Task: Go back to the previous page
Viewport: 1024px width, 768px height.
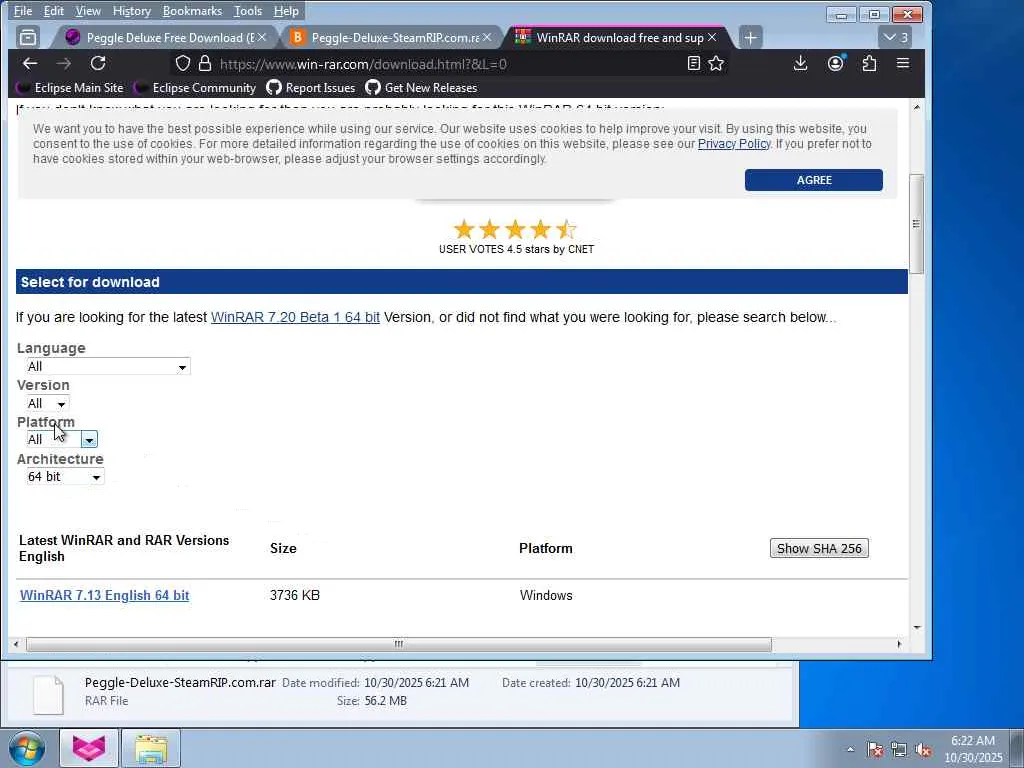Action: coord(30,63)
